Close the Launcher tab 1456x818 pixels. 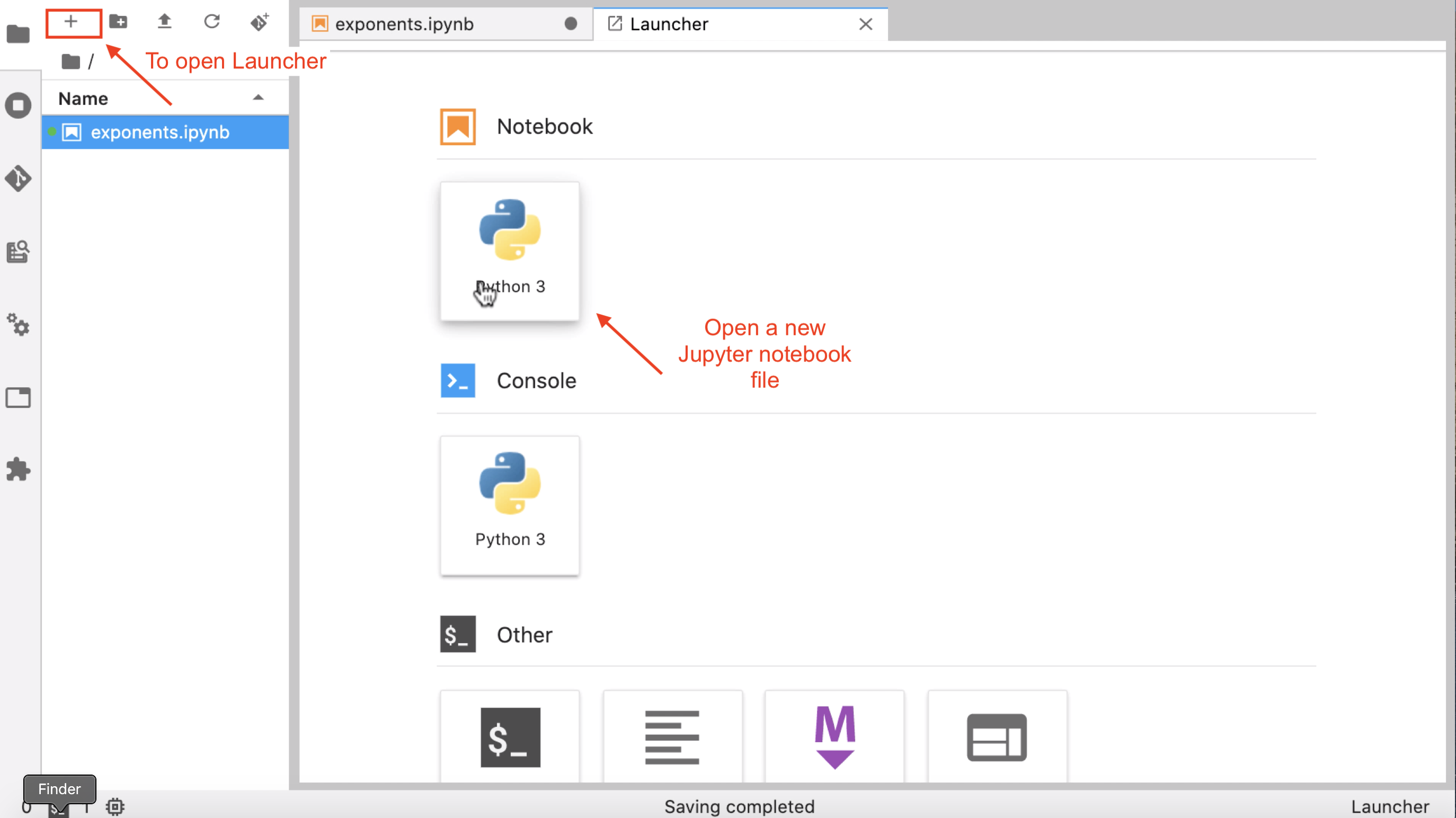click(865, 24)
